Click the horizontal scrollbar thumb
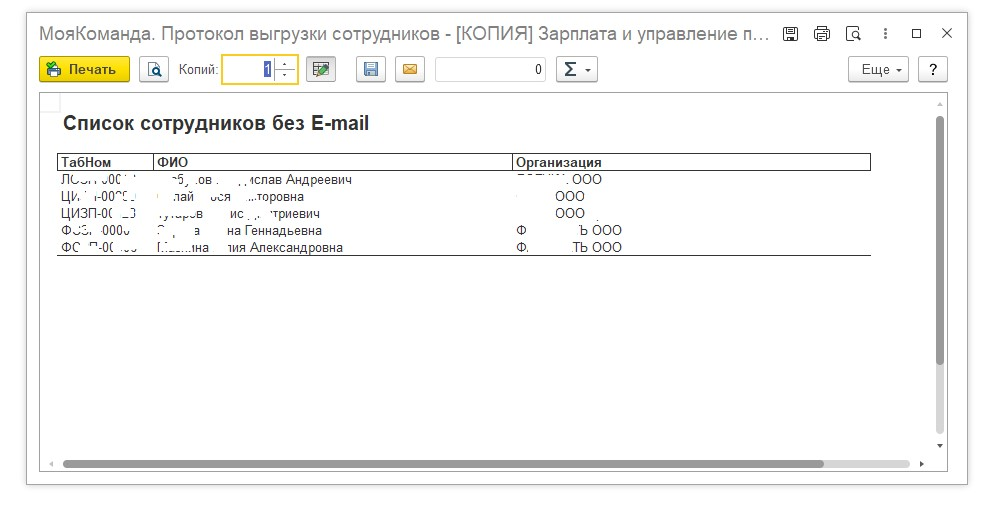The image size is (1000, 512). coord(442,464)
